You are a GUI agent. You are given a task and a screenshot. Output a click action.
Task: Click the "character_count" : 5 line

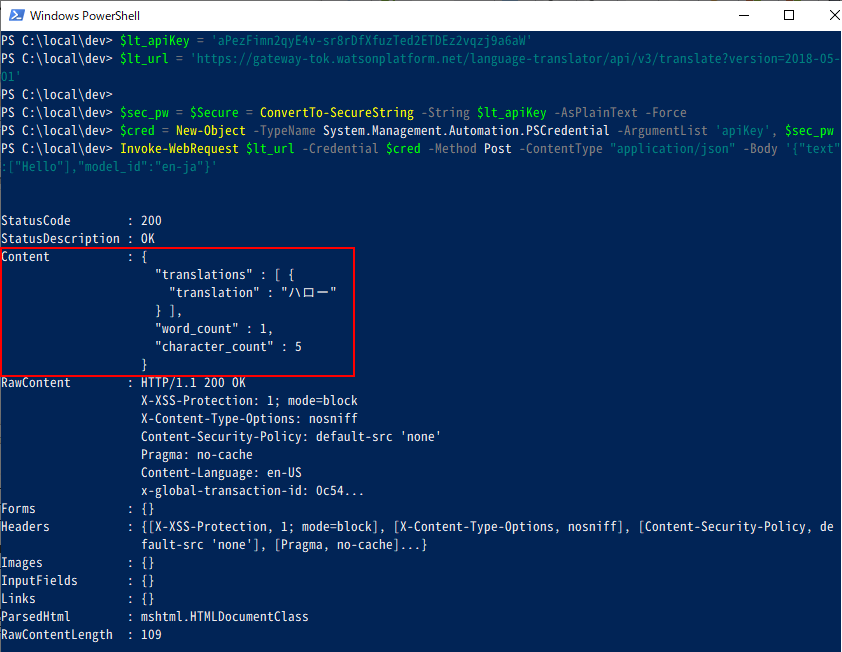[x=228, y=347]
